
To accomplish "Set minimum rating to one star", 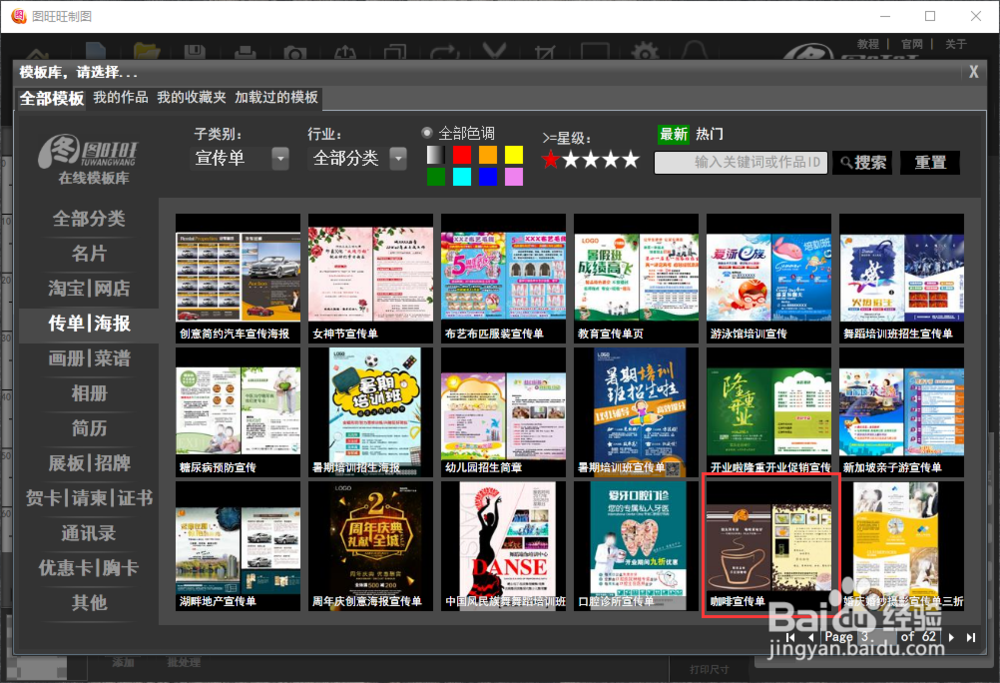I will tap(550, 159).
